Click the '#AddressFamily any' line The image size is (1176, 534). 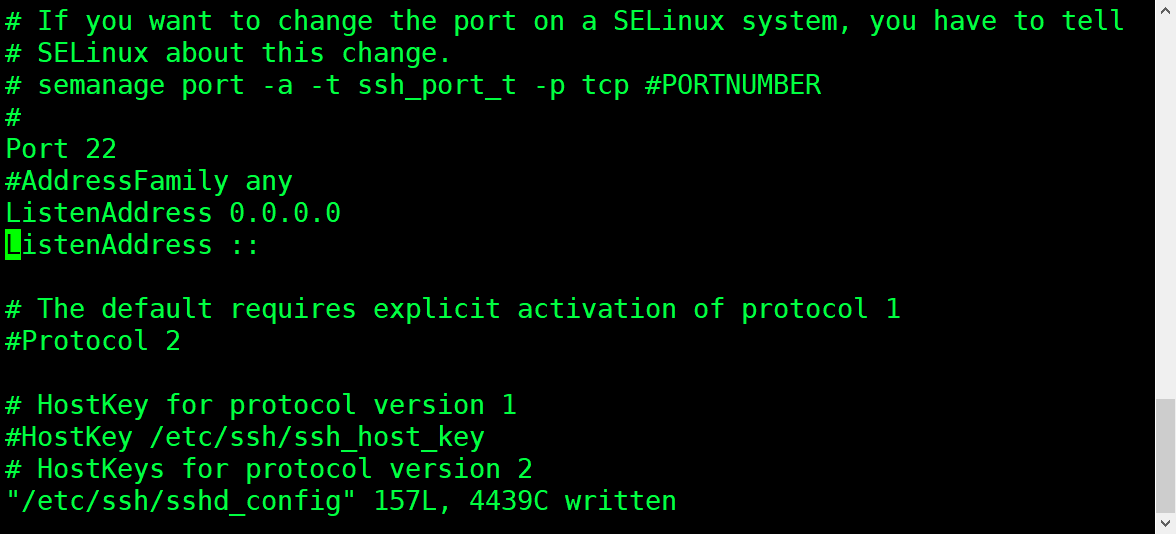[148, 181]
